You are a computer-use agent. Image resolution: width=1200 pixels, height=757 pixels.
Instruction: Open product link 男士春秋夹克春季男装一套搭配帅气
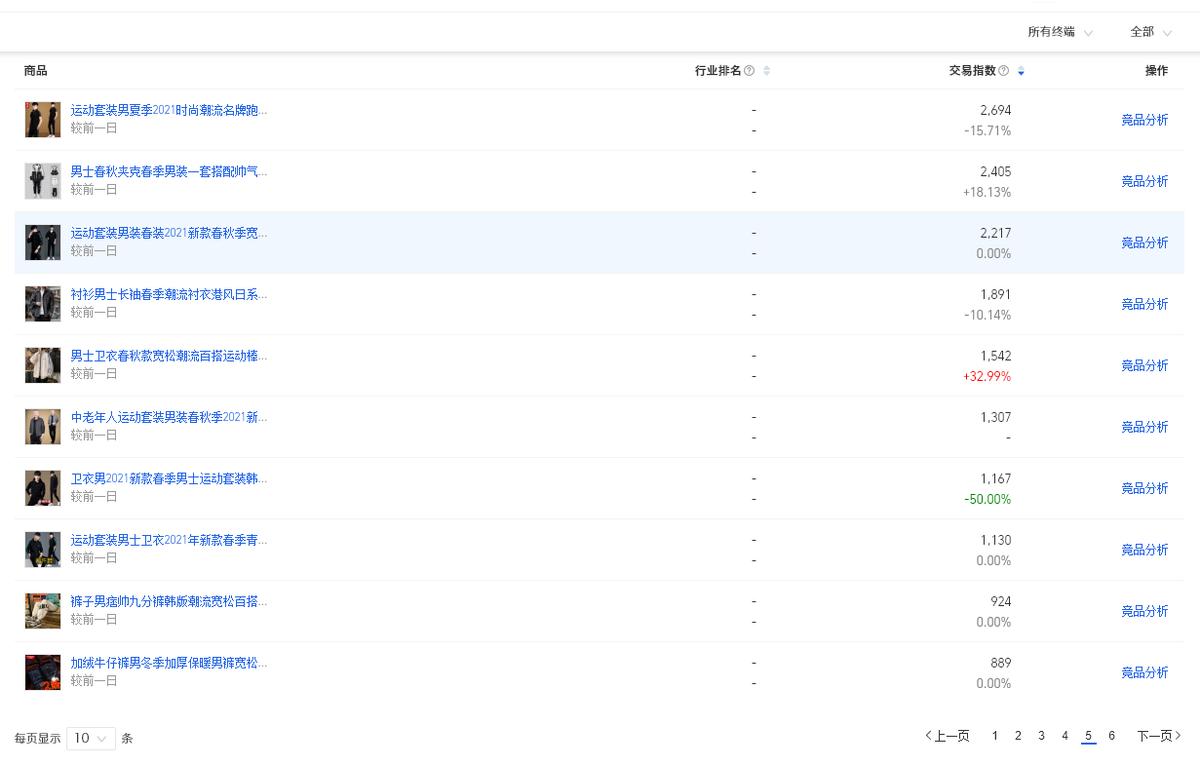tap(169, 172)
